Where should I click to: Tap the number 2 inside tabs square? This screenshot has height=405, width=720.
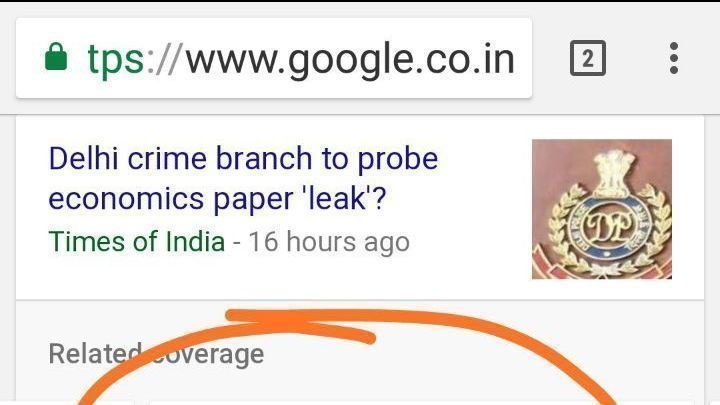pyautogui.click(x=588, y=59)
